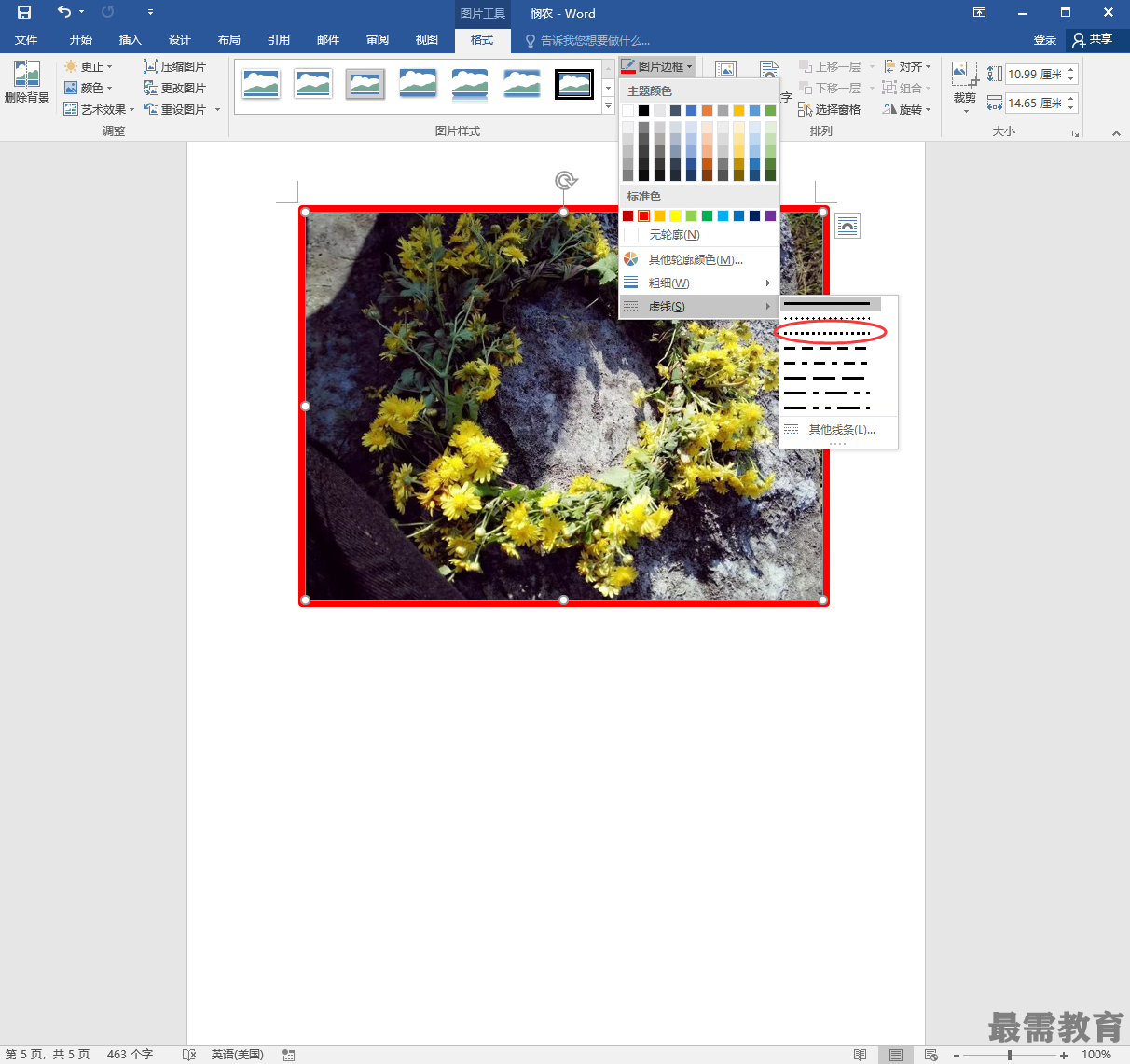
Task: Select 无轮廓 no outline option
Action: (698, 235)
